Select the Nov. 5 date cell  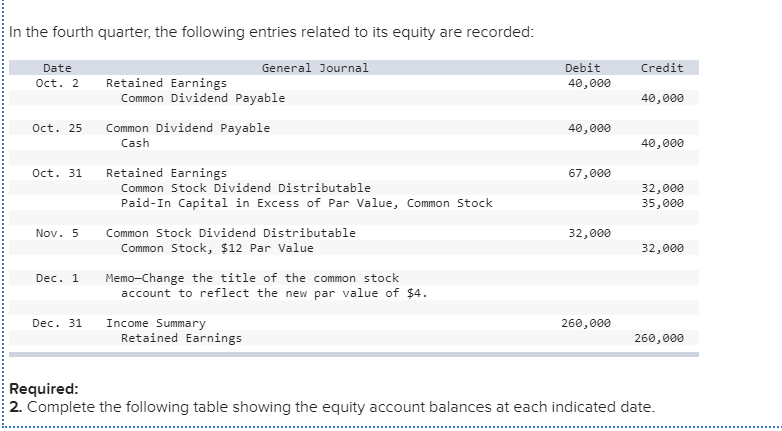[x=57, y=233]
